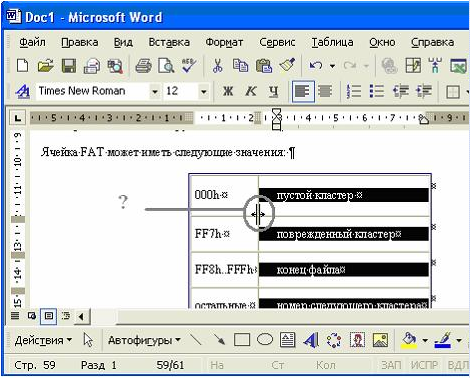Toggle left text alignment
This screenshot has width=470, height=378.
click(x=303, y=91)
